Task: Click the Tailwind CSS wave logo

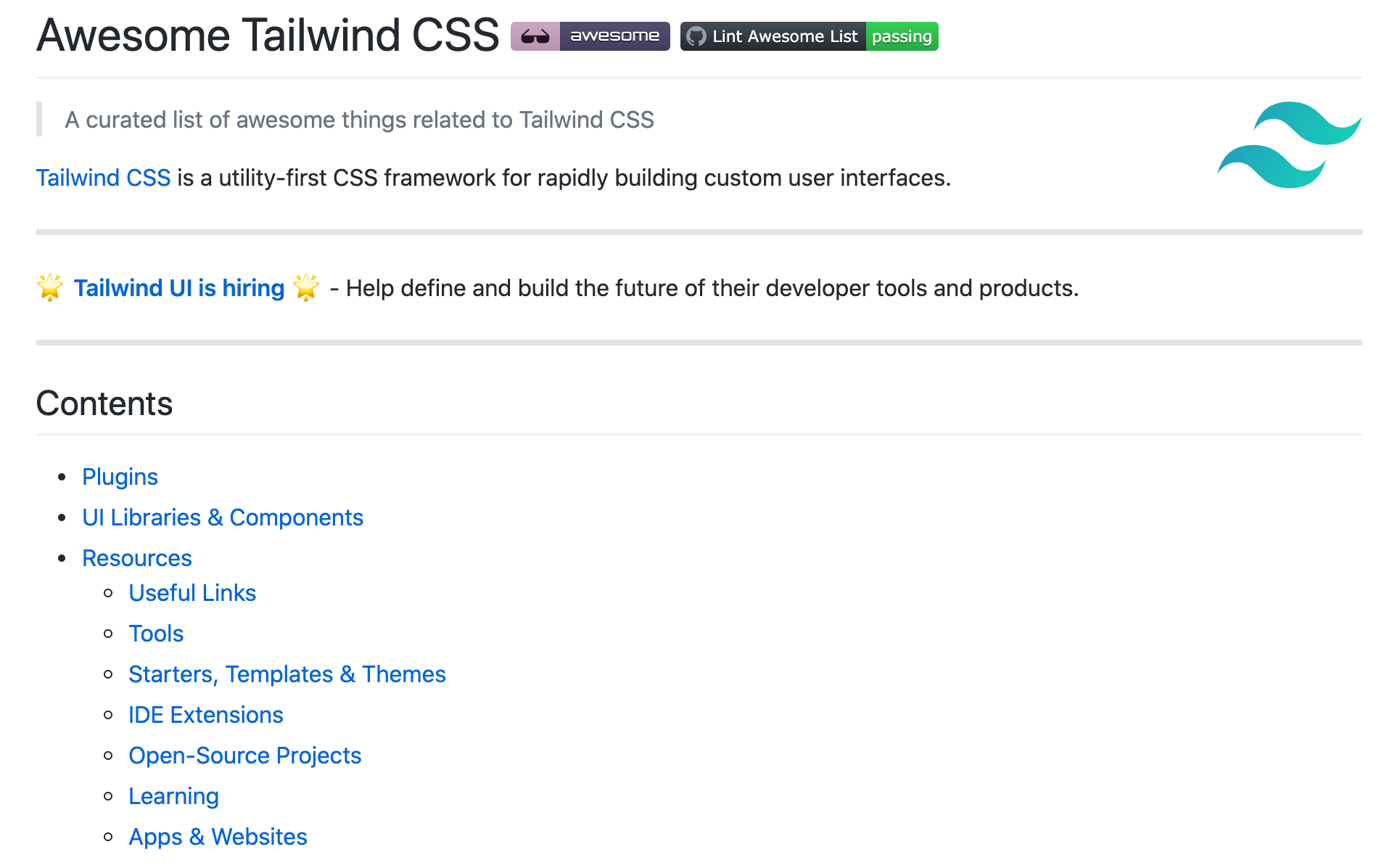Action: [x=1289, y=144]
